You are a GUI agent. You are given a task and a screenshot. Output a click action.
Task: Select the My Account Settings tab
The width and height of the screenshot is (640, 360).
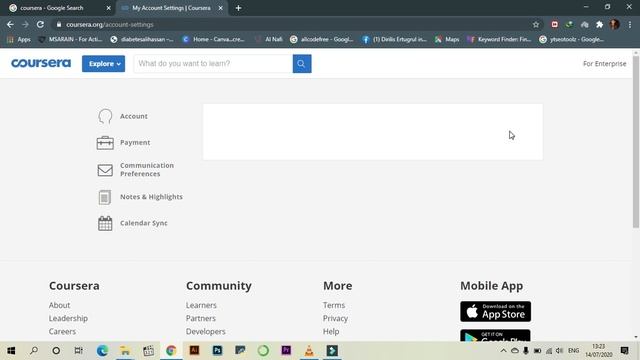click(x=171, y=8)
